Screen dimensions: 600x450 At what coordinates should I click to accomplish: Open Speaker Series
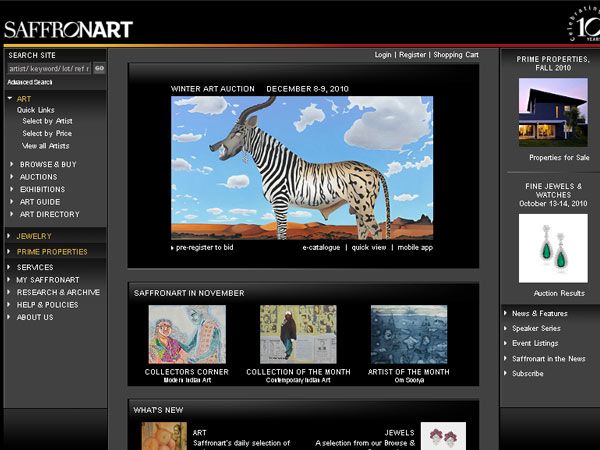coord(536,328)
